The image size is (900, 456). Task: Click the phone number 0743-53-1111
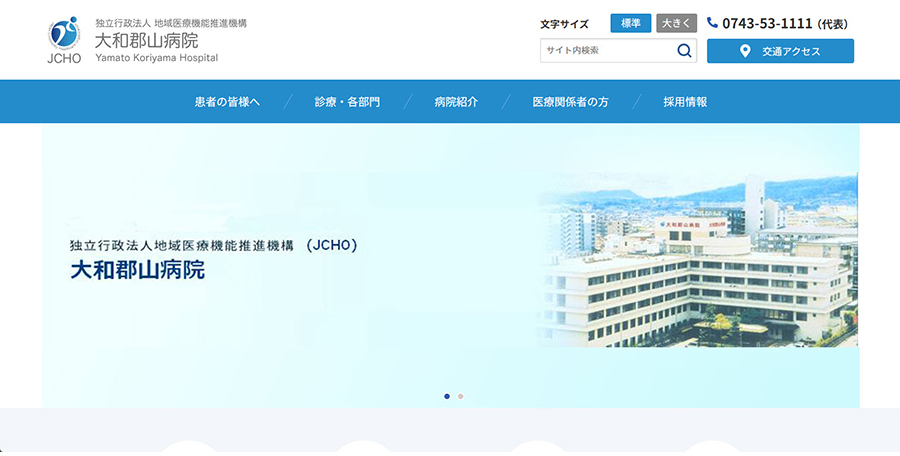click(767, 24)
